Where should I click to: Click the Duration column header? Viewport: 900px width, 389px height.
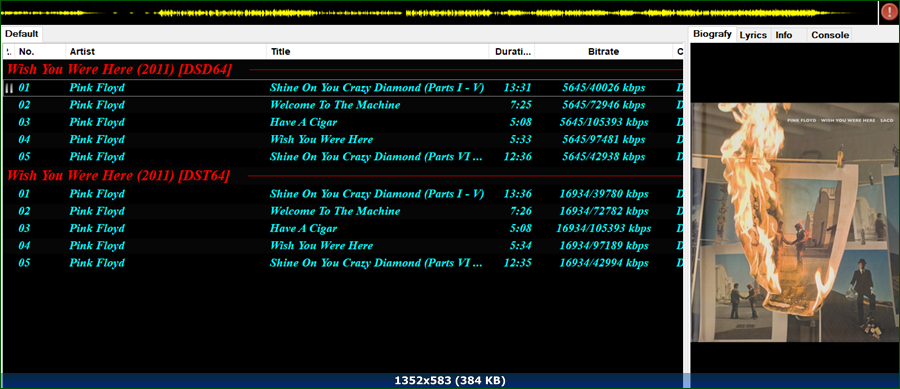click(512, 52)
